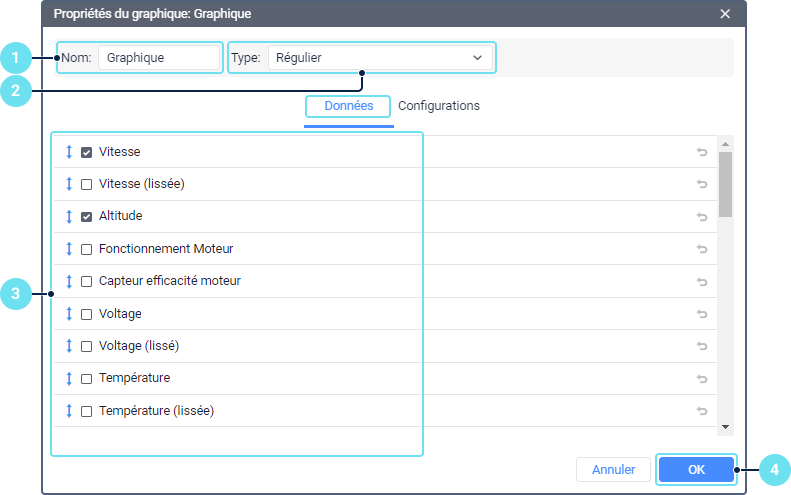The width and height of the screenshot is (791, 495).
Task: Uncheck the Vitesse checkbox
Action: coord(87,152)
